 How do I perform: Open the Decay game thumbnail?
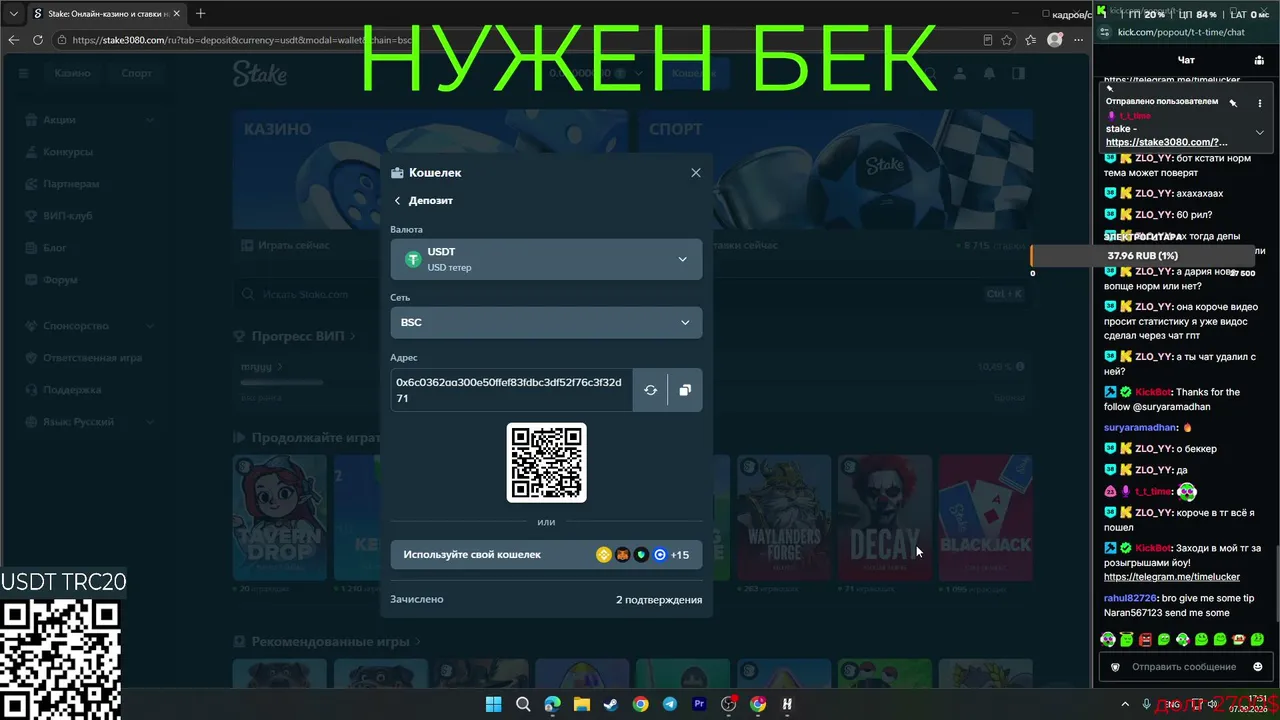click(885, 517)
